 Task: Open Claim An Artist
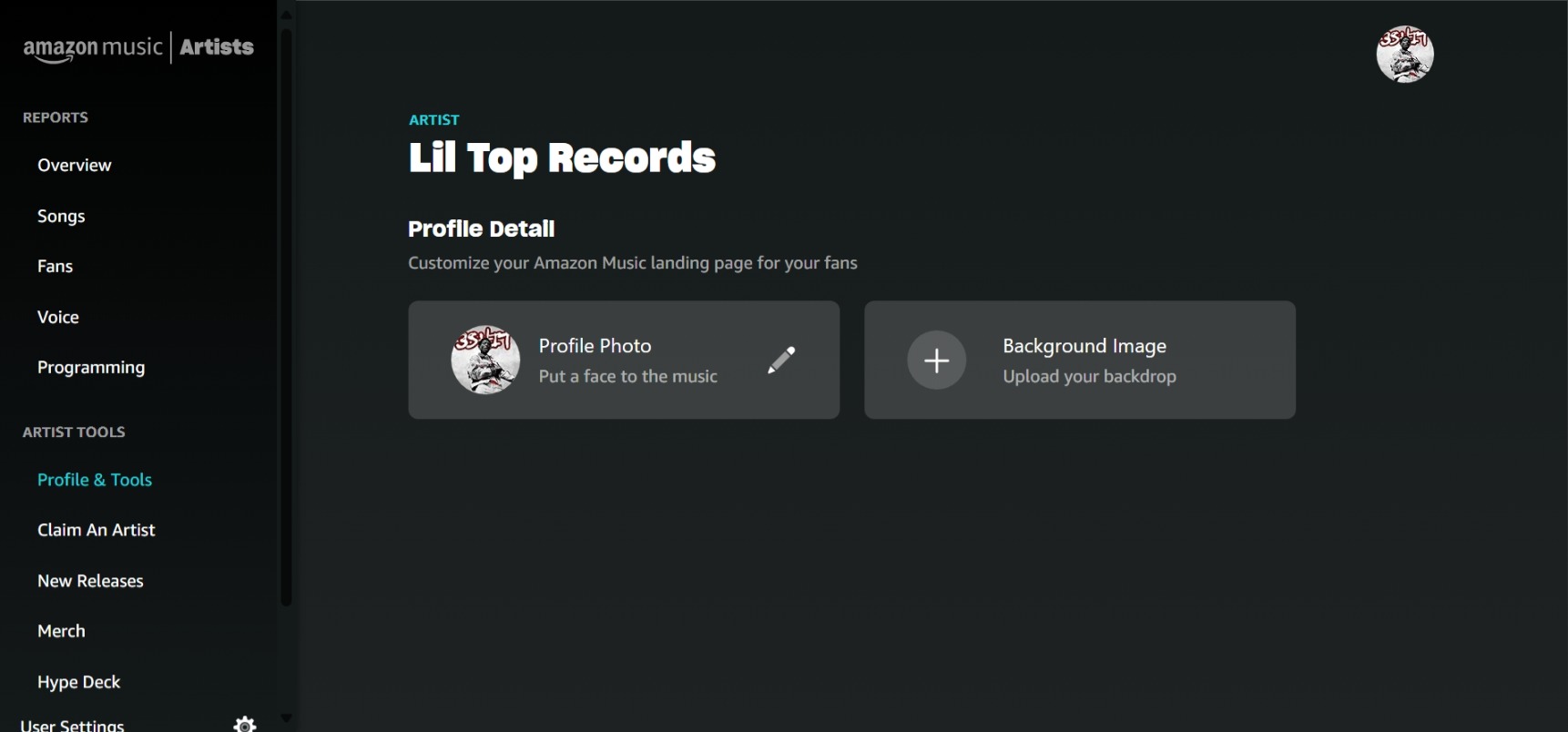[x=97, y=530]
